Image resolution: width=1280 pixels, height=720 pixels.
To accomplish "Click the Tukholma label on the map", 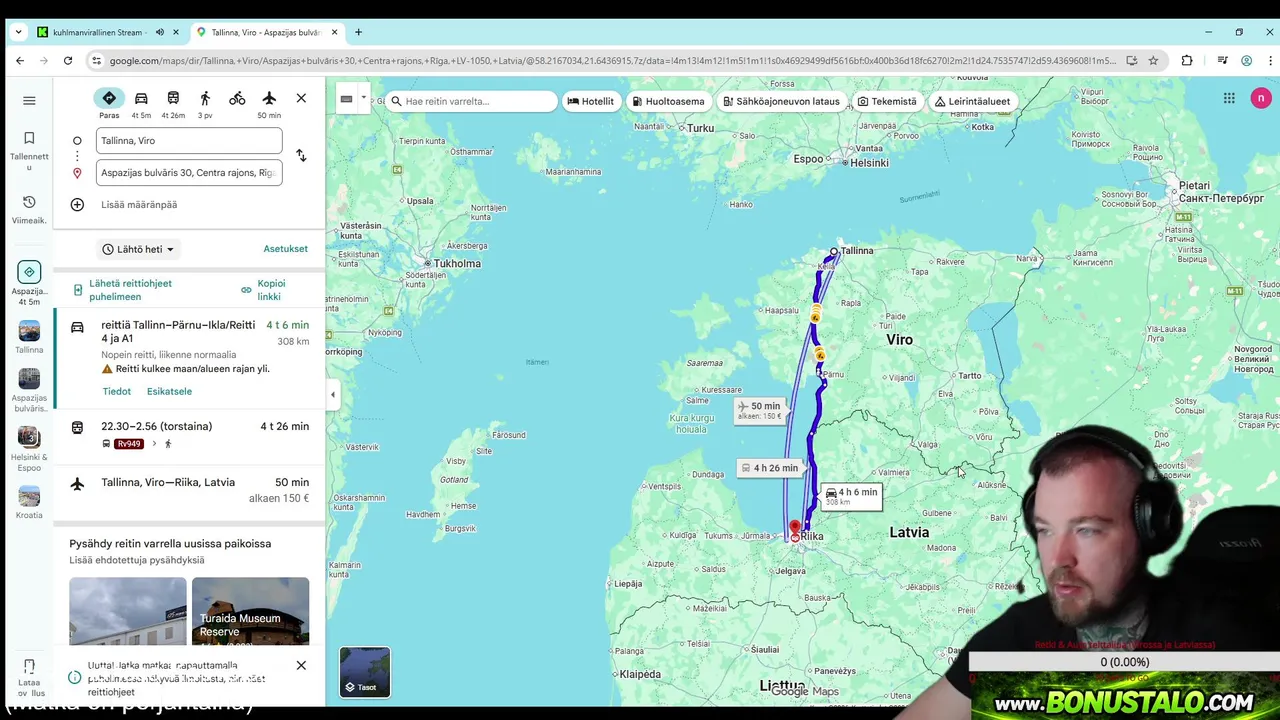I will [456, 264].
